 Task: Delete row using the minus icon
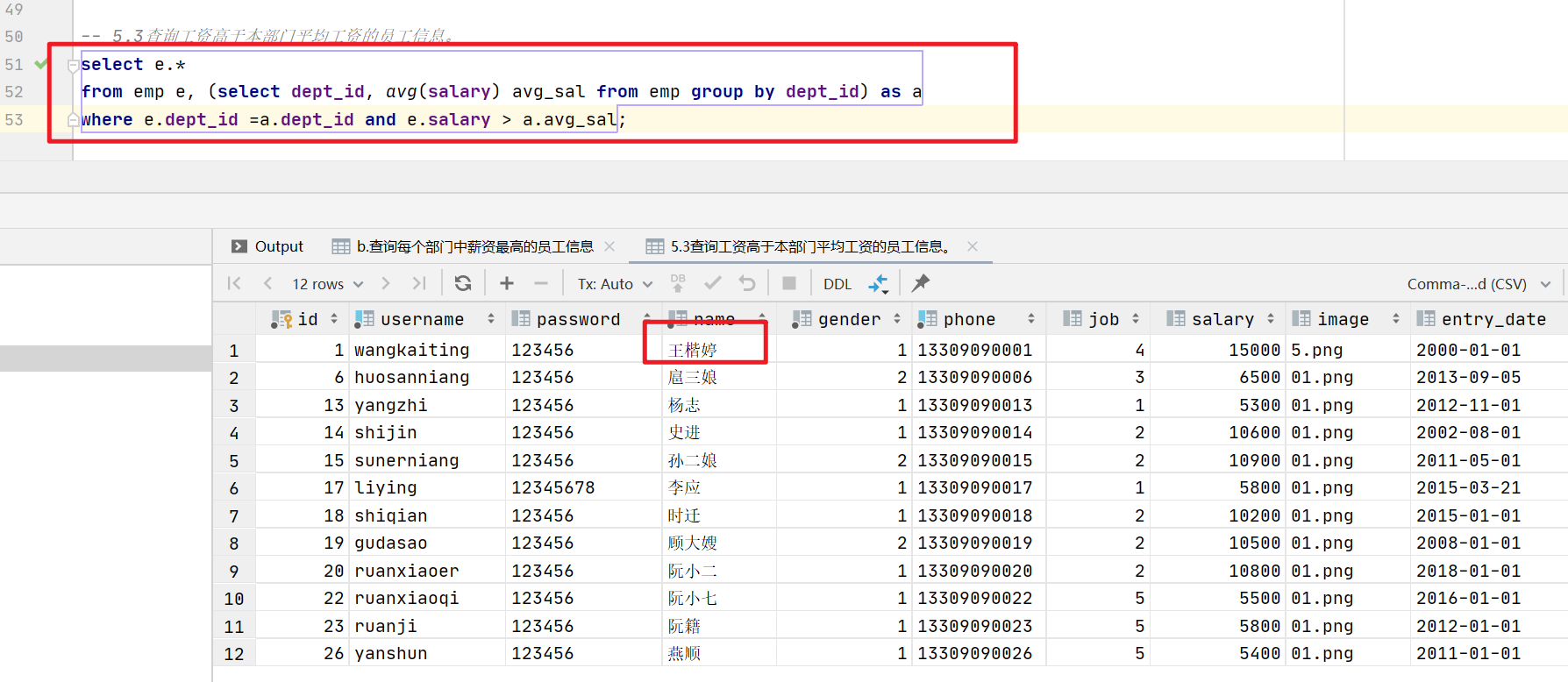click(541, 283)
